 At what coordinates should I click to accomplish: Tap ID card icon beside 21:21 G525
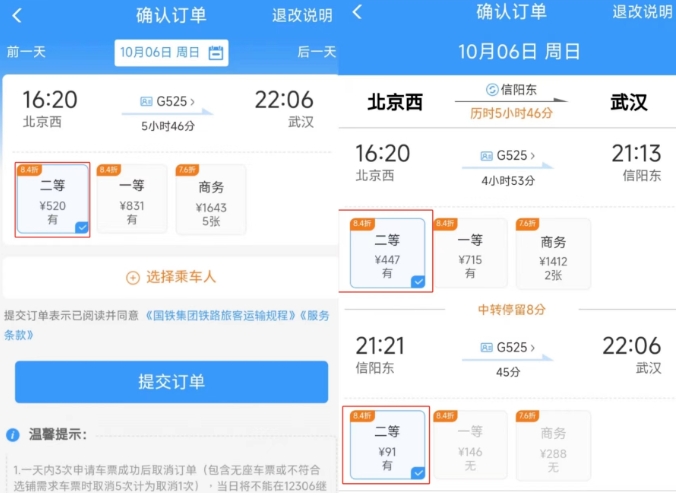click(x=486, y=348)
